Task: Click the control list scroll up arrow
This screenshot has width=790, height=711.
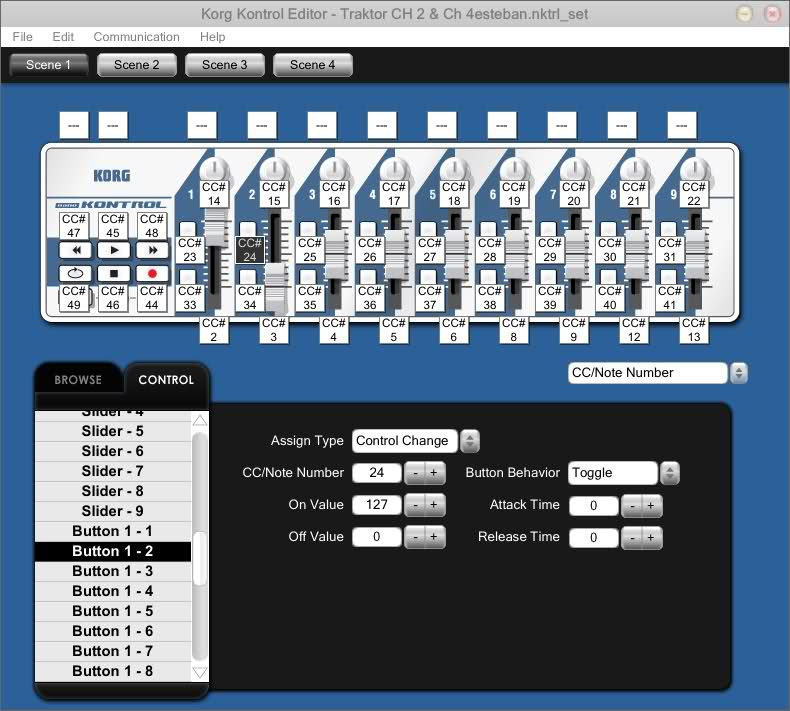Action: point(200,421)
